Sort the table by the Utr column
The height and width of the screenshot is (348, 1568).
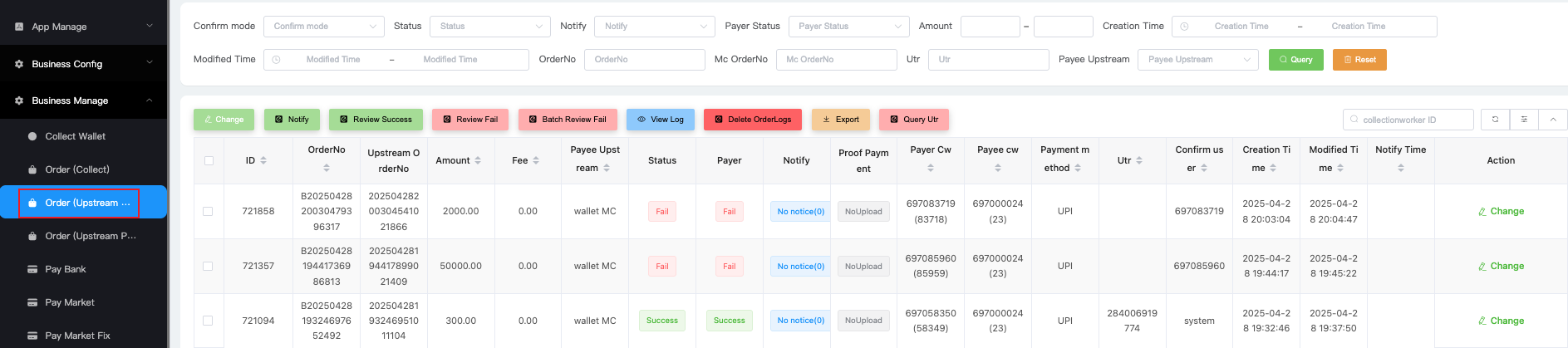(x=1139, y=160)
